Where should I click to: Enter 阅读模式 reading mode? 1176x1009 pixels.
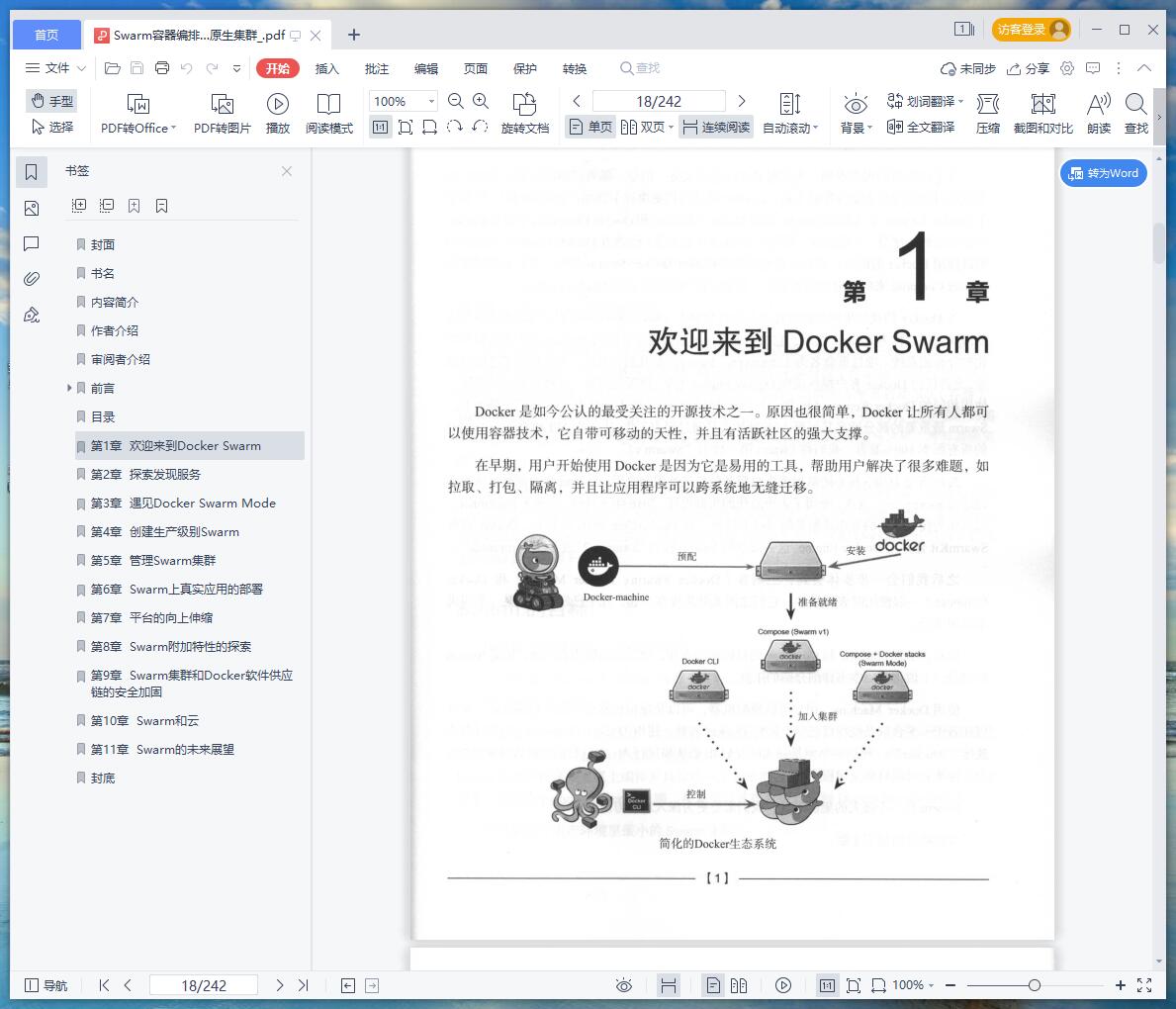[x=328, y=114]
